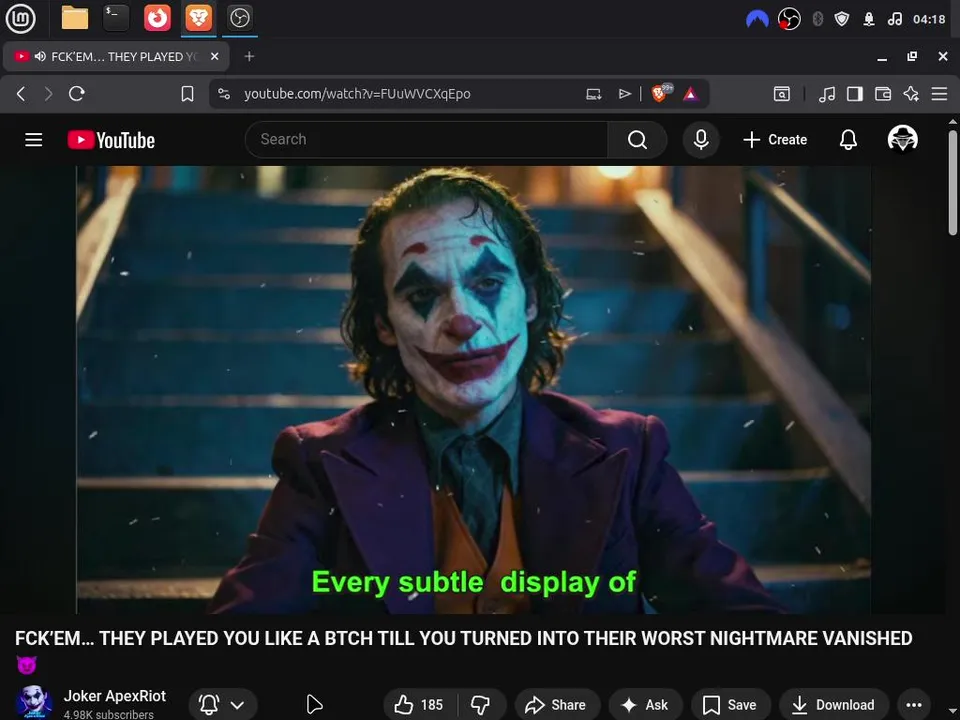Open the Leo AI sparkle icon
Screen dimensions: 960x720
tap(911, 94)
